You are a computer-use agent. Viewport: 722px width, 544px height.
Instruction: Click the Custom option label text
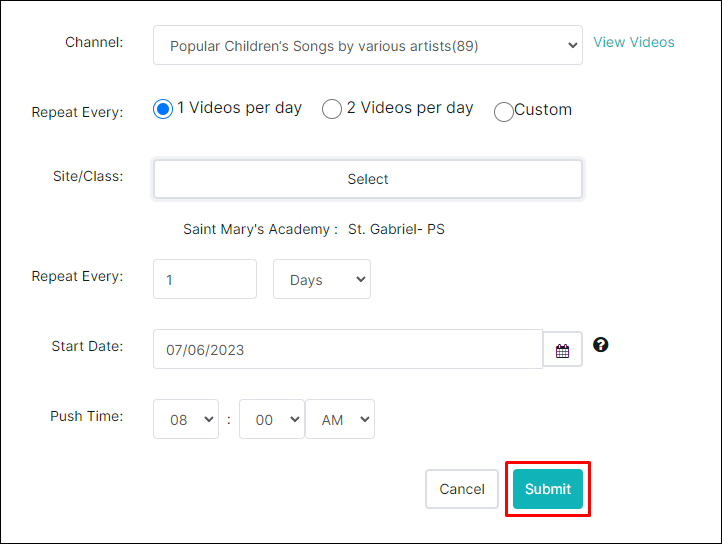[543, 110]
